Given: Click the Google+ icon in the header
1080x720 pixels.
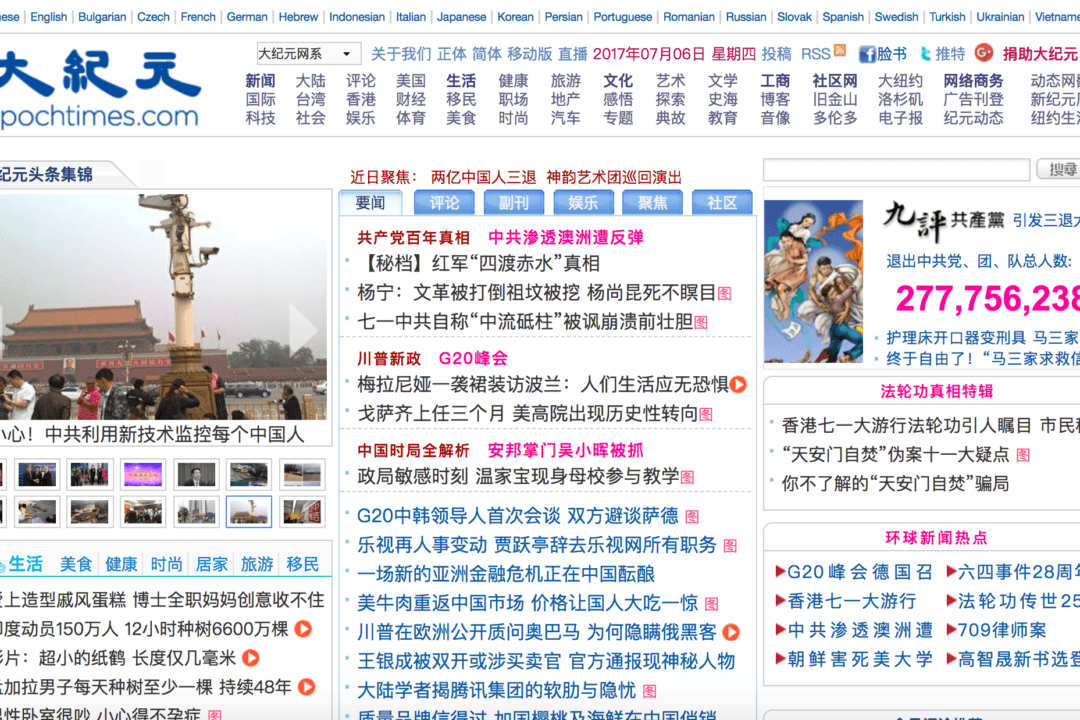Looking at the screenshot, I should [984, 54].
